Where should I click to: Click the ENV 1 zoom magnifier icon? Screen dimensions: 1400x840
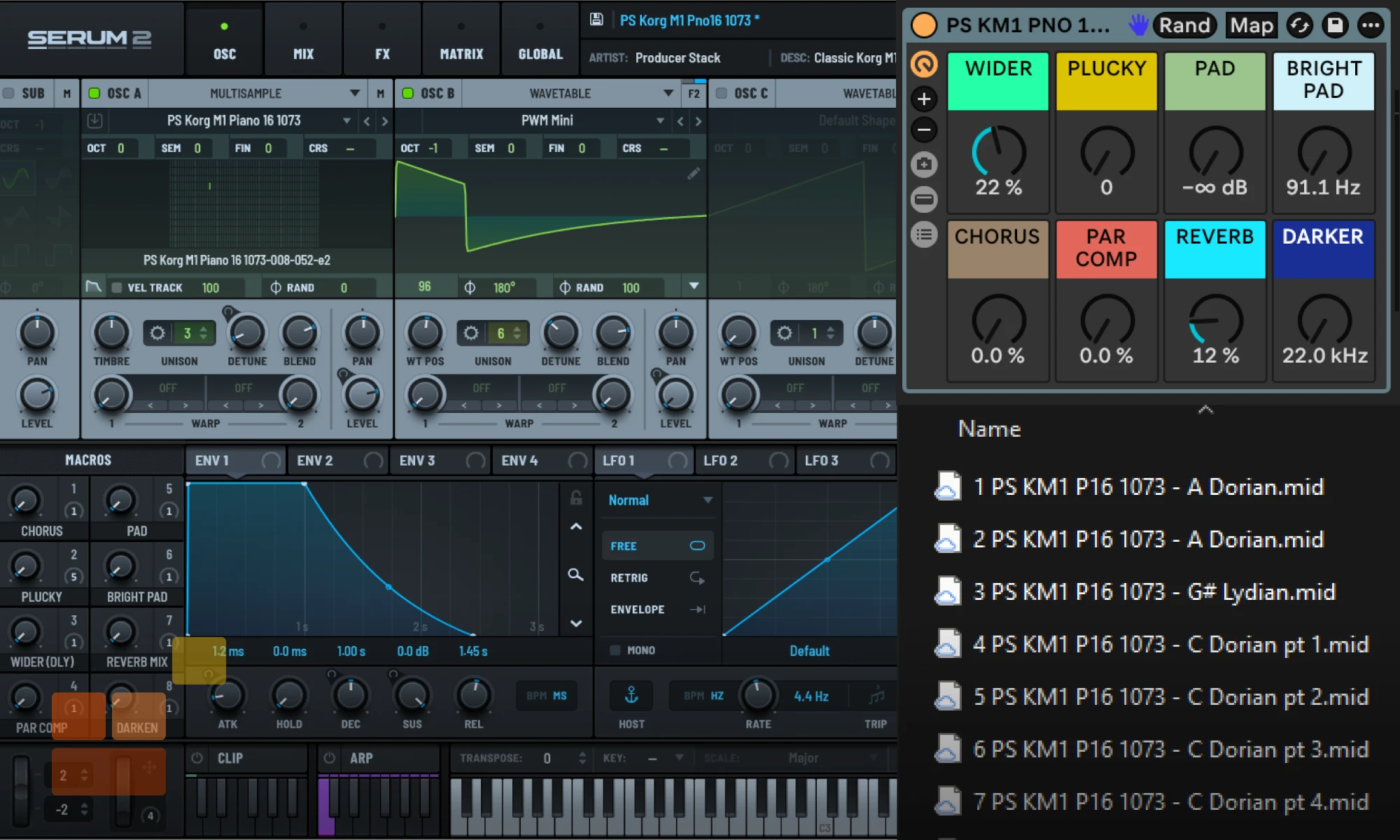tap(575, 575)
